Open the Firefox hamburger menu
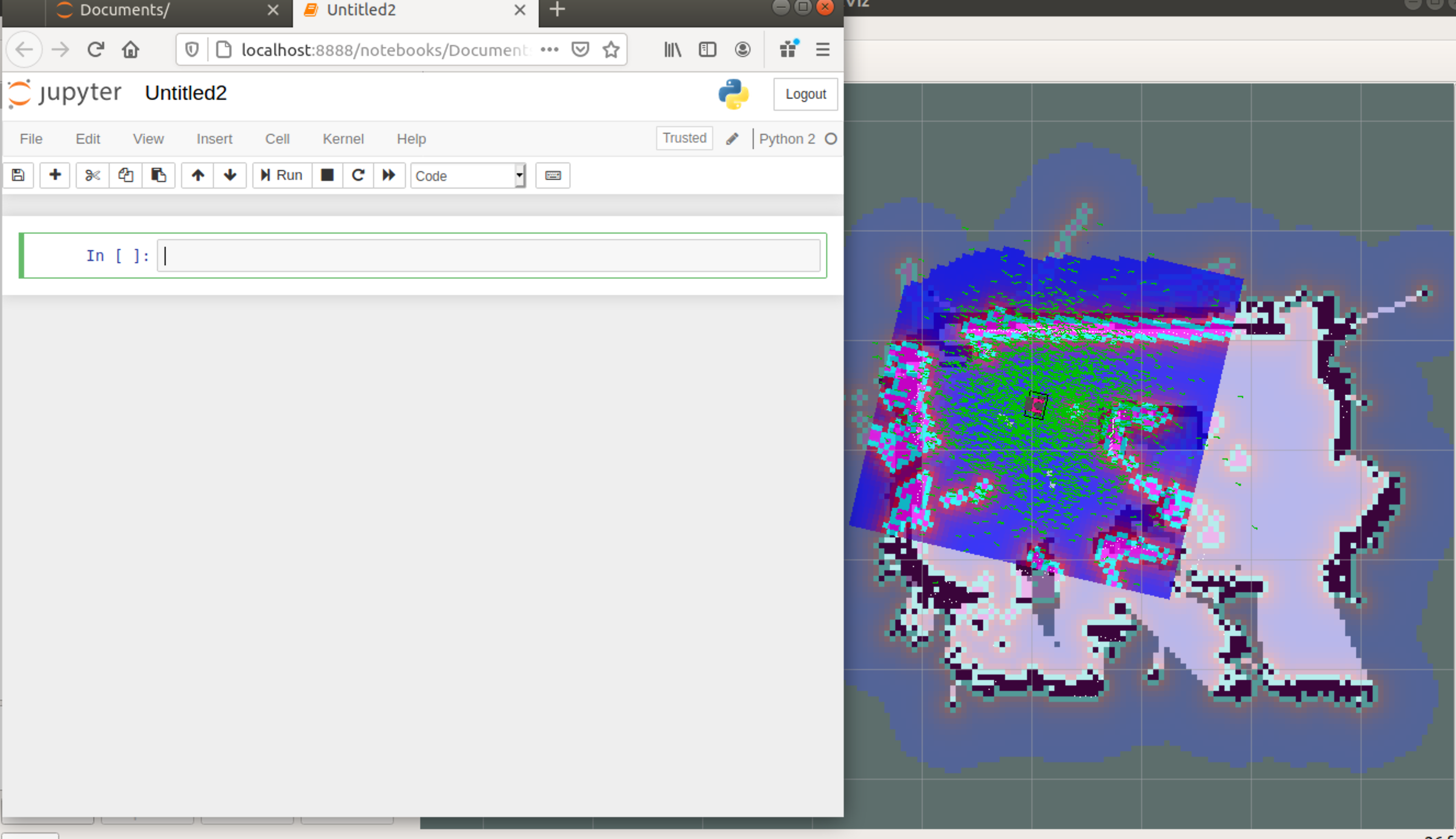Viewport: 1456px width, 839px height. pos(822,49)
